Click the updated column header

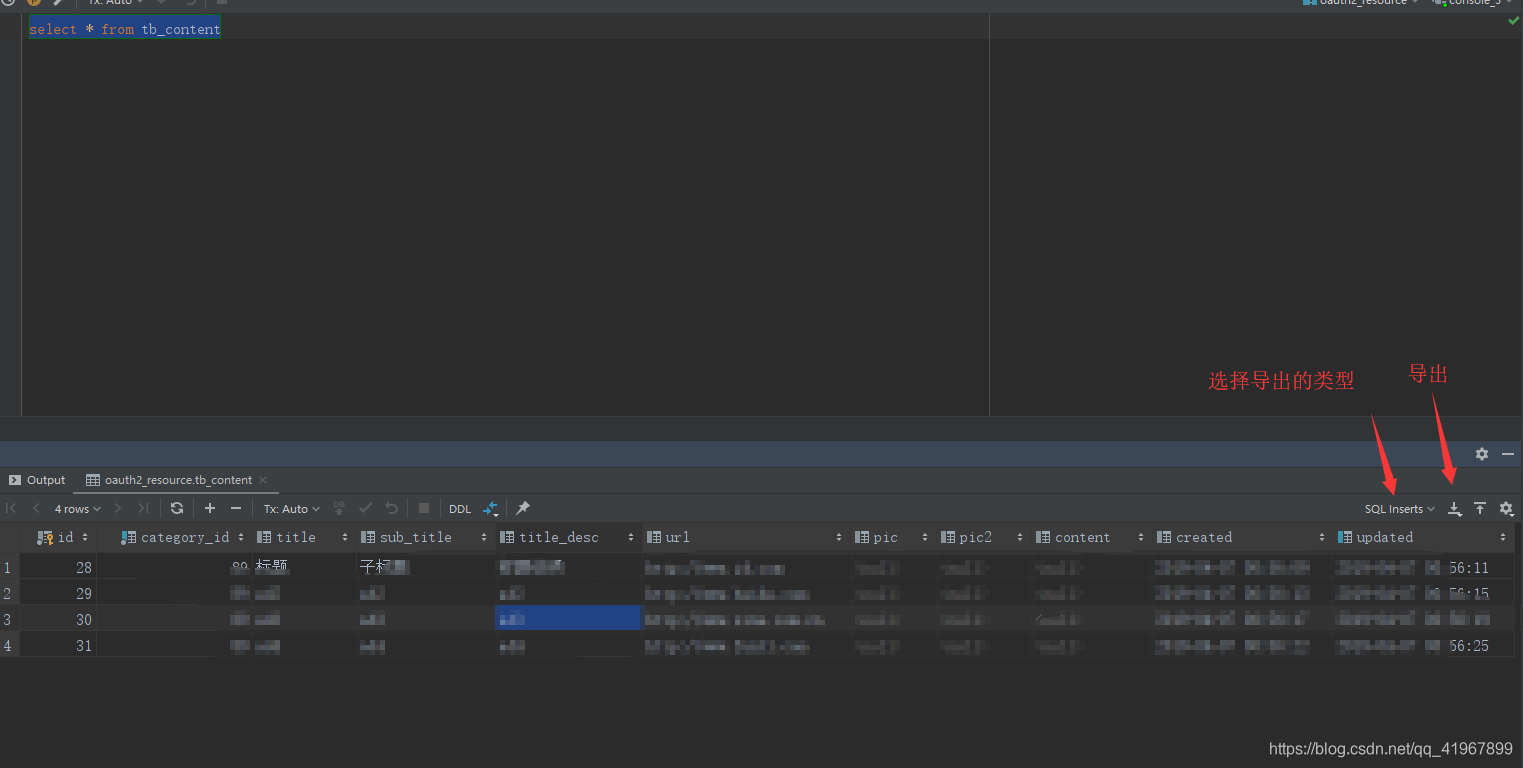1422,537
